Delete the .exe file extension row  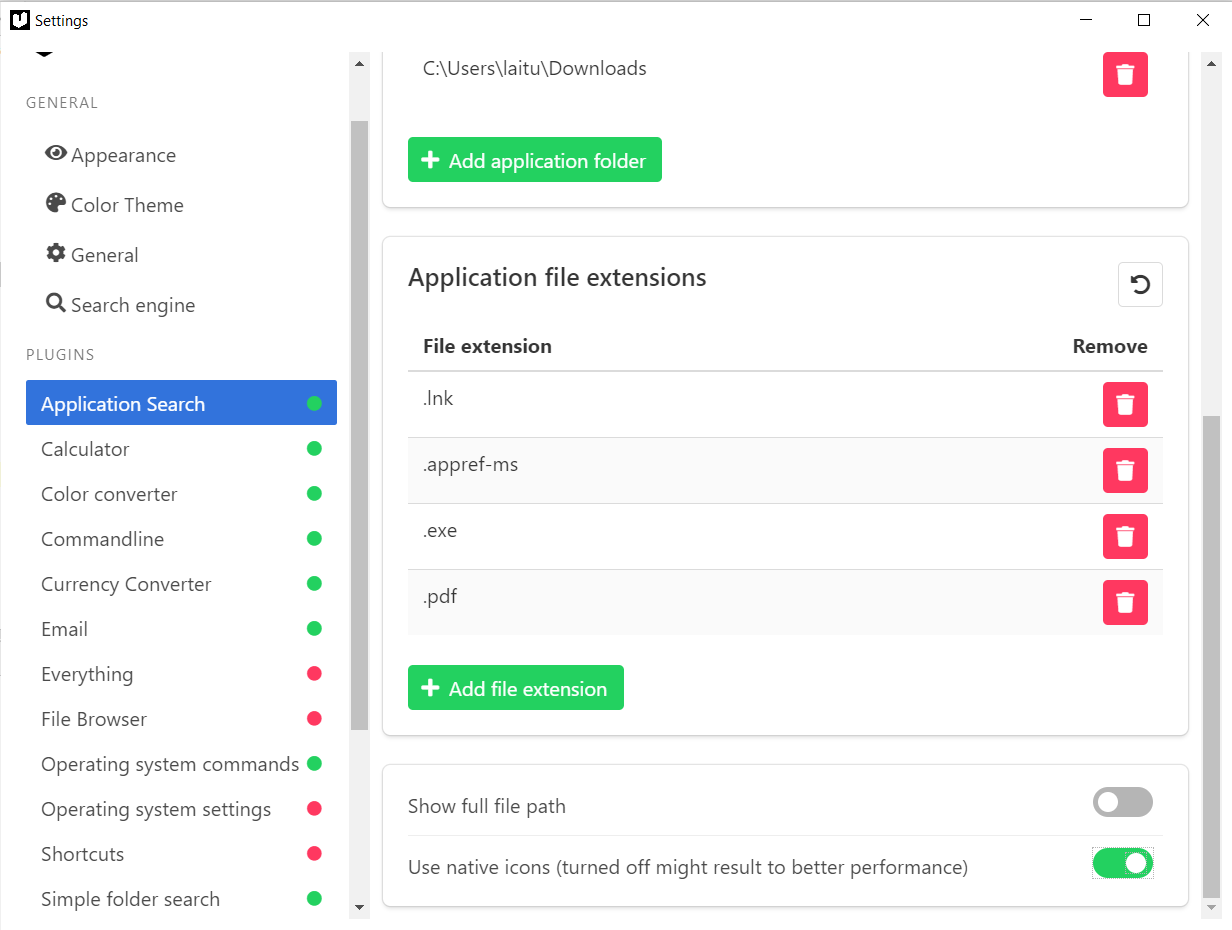click(x=1125, y=536)
